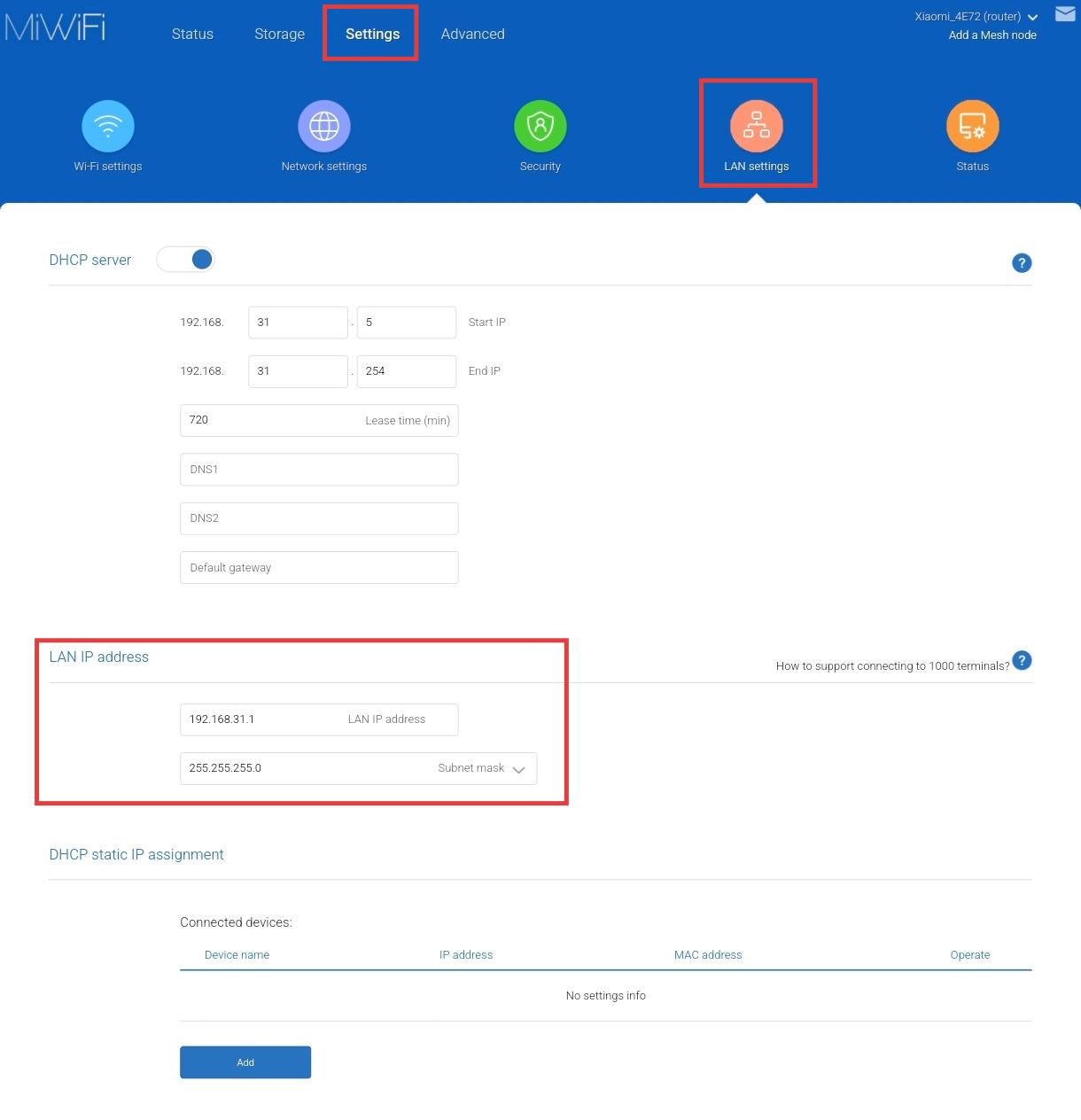The image size is (1081, 1120).
Task: Click the Add a Mesh node link
Action: coord(992,35)
